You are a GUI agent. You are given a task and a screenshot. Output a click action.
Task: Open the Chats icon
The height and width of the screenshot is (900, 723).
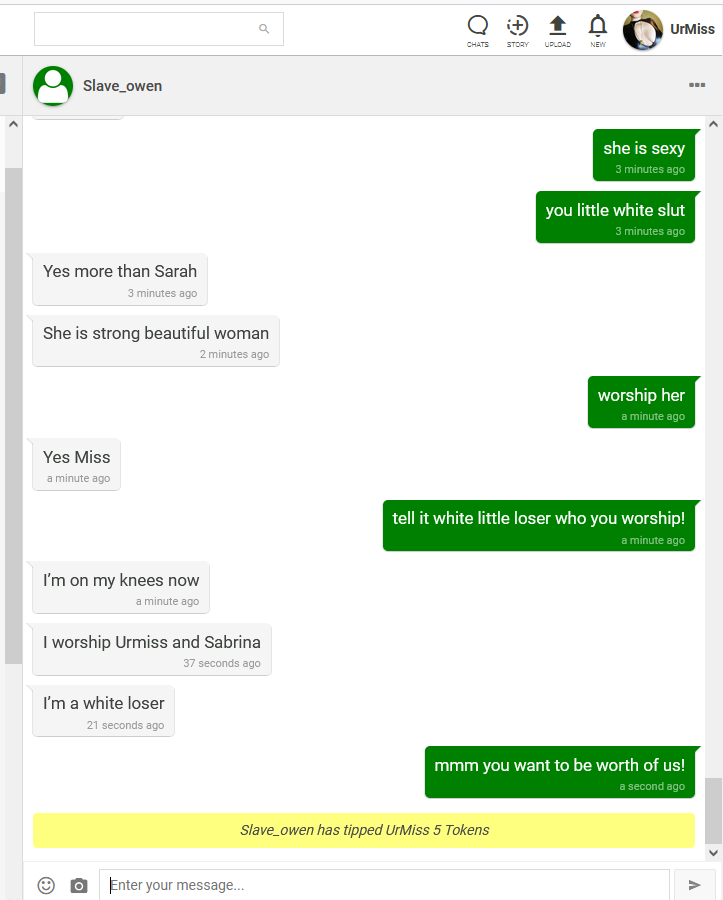click(477, 31)
